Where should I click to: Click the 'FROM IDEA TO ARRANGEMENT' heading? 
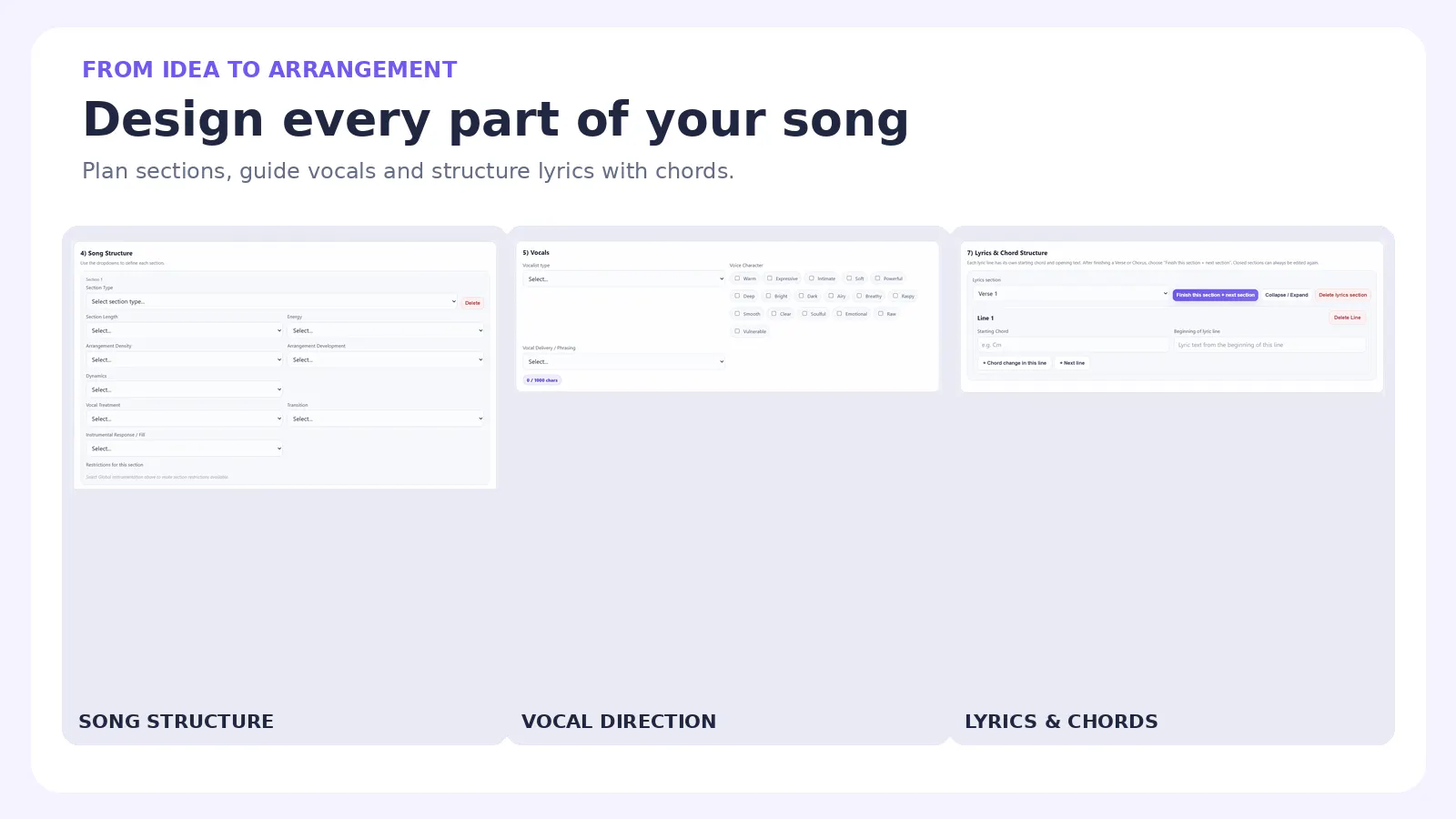269,70
